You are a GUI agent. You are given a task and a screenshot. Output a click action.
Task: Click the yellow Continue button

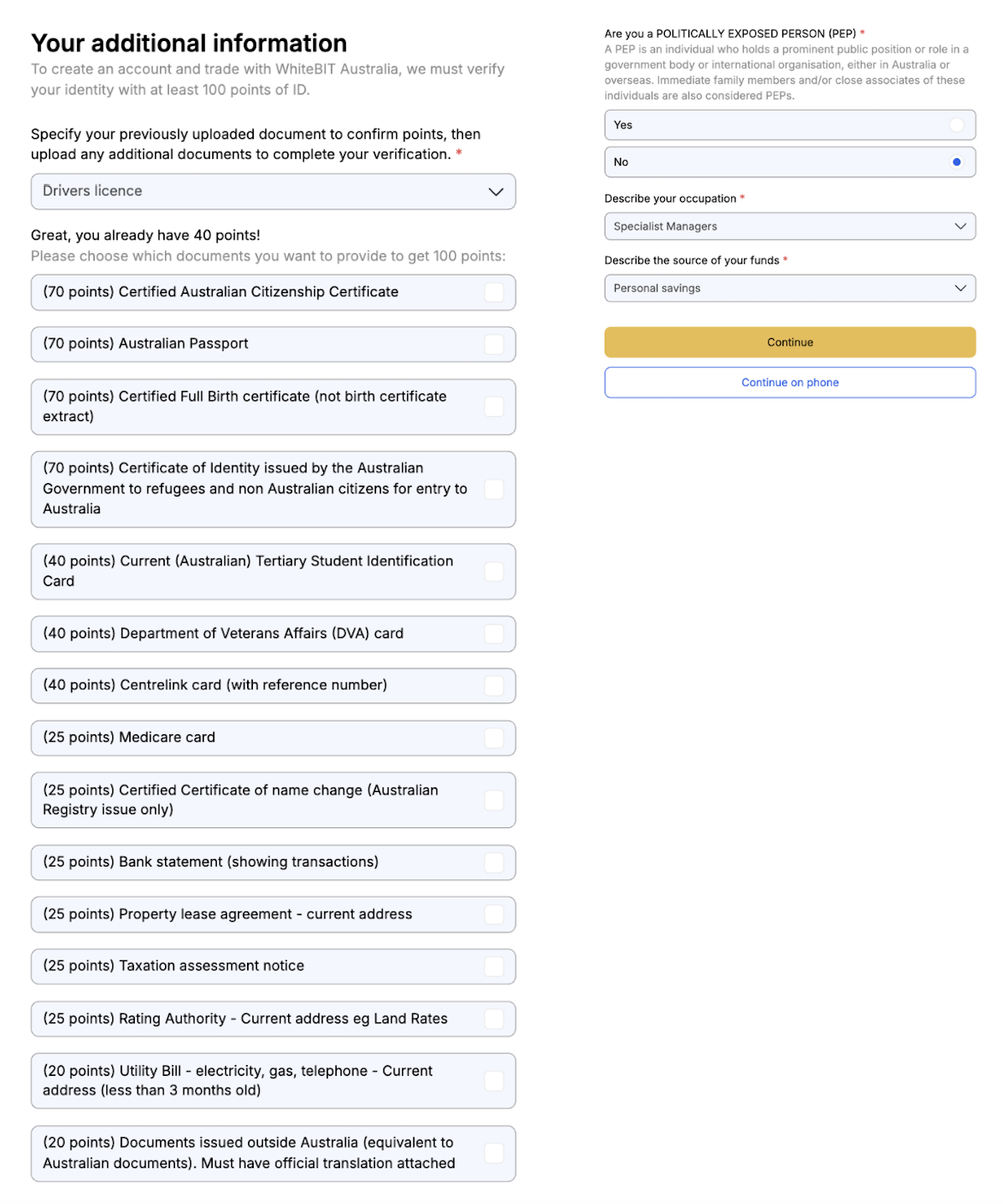pyautogui.click(x=790, y=342)
